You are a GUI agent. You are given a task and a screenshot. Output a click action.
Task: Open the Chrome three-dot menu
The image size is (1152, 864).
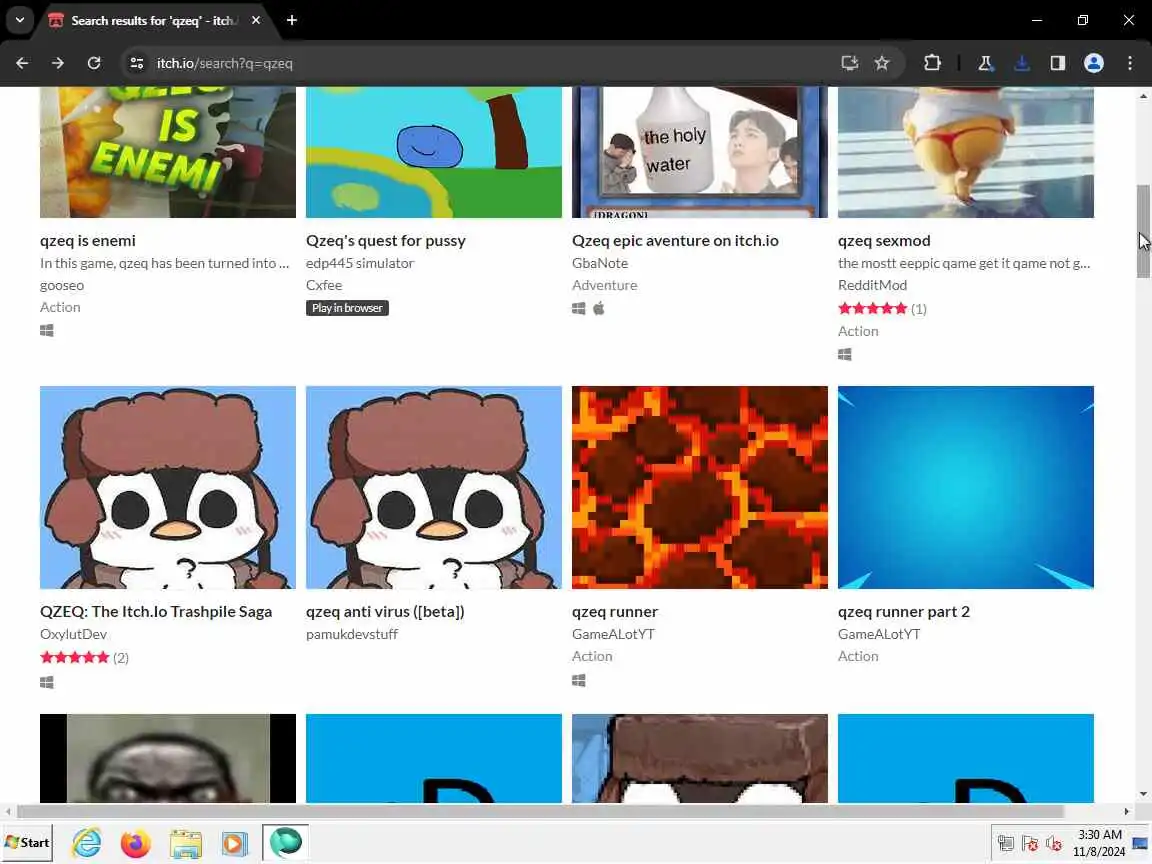(1129, 63)
